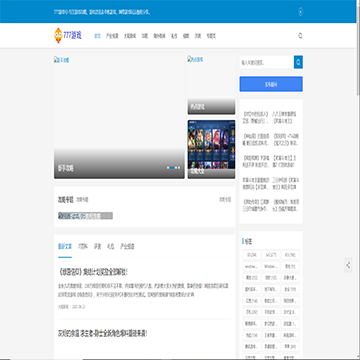Image resolution: width=360 pixels, height=360 pixels.
Task: Click the 777游戏 site logo
Action: pos(68,36)
